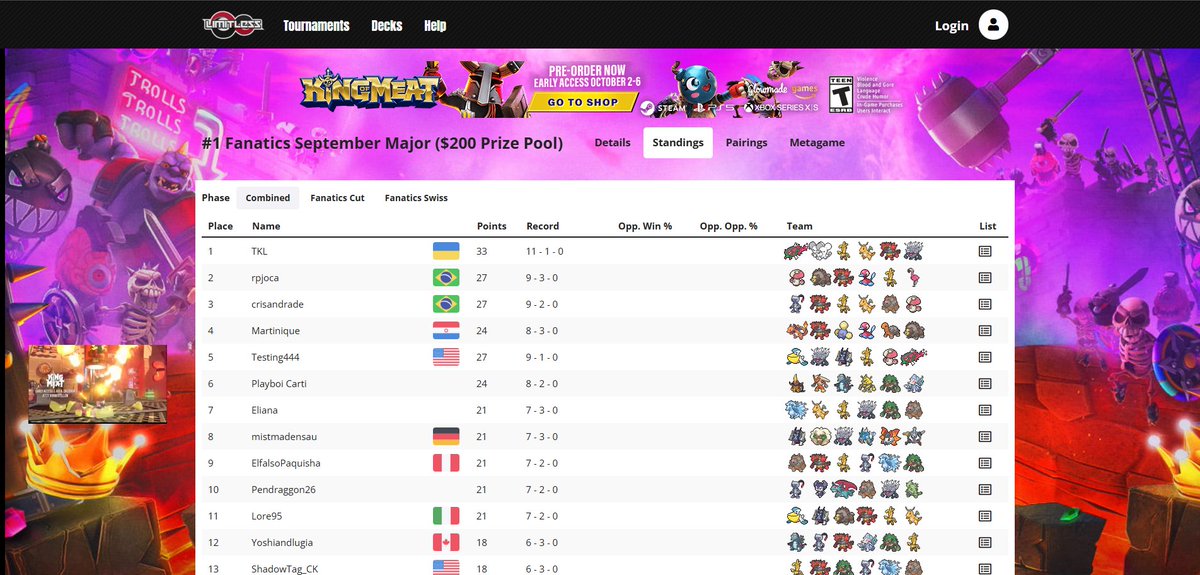This screenshot has width=1200, height=575.
Task: Open the Tournaments menu
Action: (x=316, y=25)
